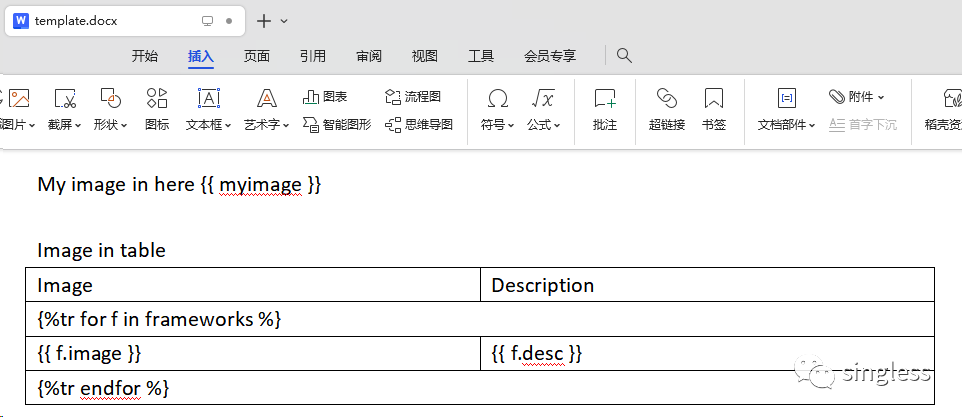
Task: Open the dropdown next to new tab plus
Action: coord(284,21)
